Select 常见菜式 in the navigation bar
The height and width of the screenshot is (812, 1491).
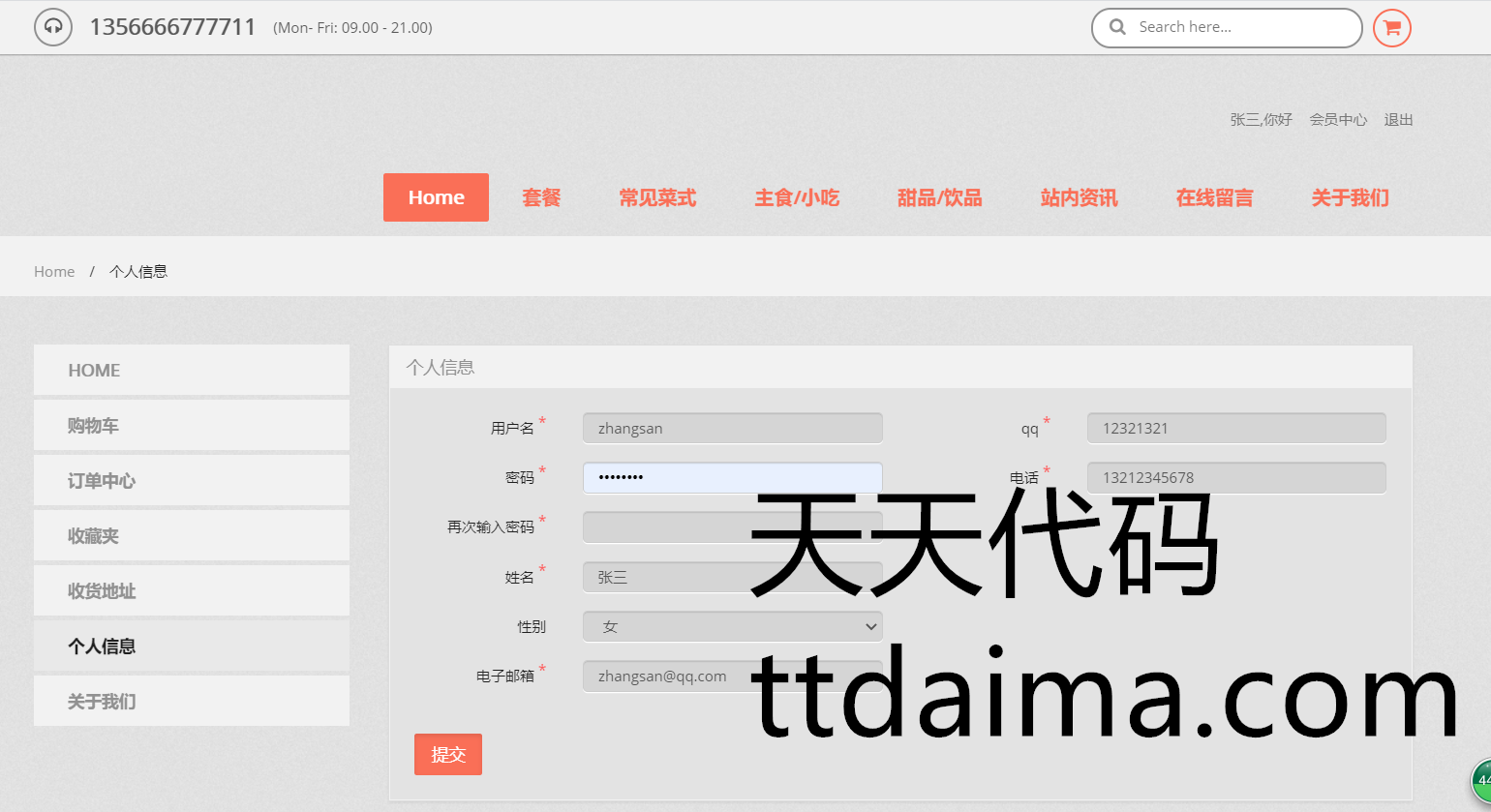(657, 197)
